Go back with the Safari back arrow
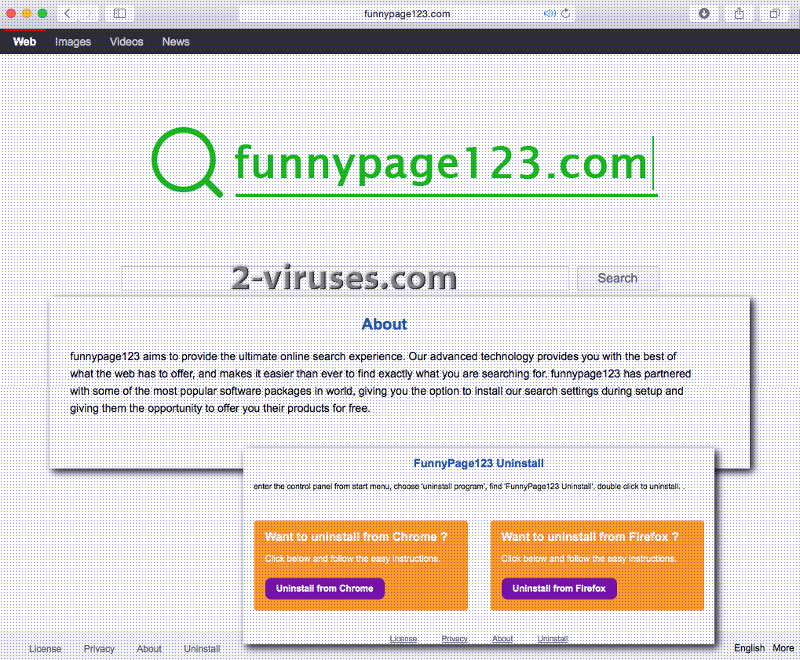 coord(67,14)
